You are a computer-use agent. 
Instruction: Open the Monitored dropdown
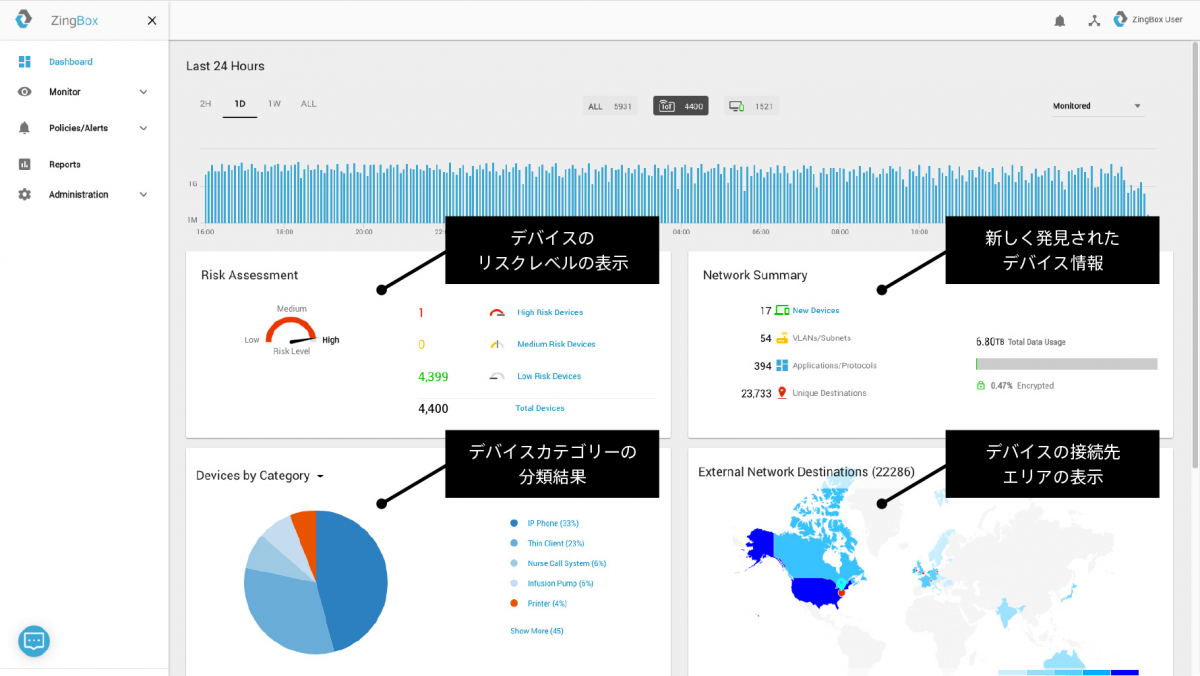(1097, 106)
